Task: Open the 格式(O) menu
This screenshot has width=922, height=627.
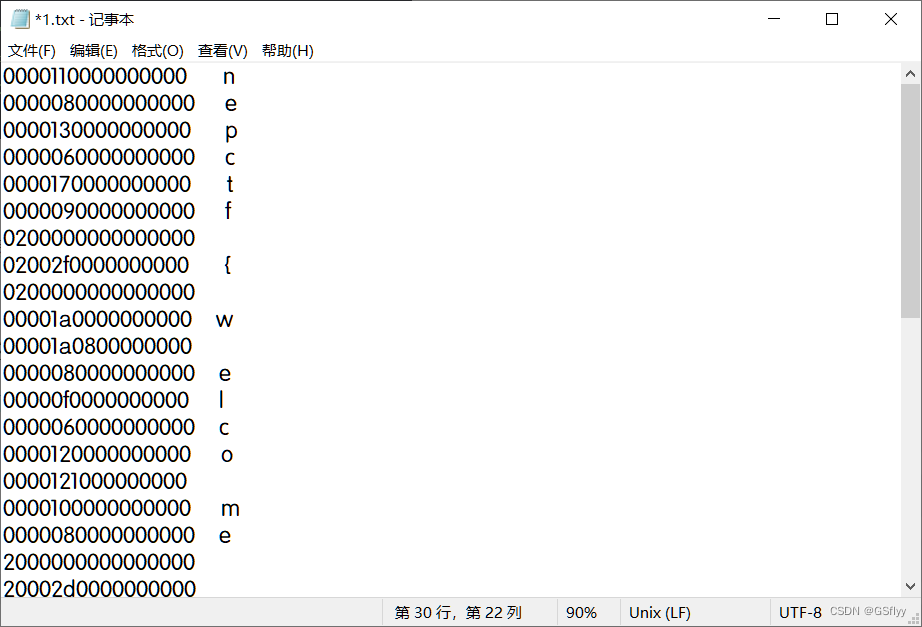Action: point(157,50)
